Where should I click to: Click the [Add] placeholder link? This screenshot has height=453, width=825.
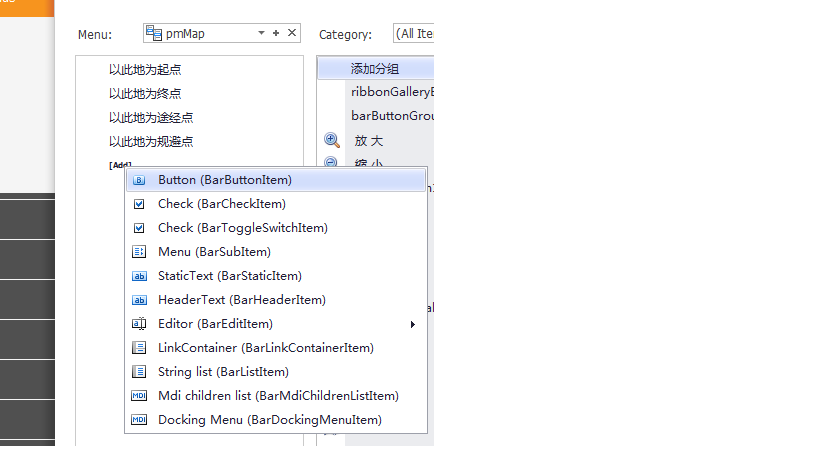(120, 165)
